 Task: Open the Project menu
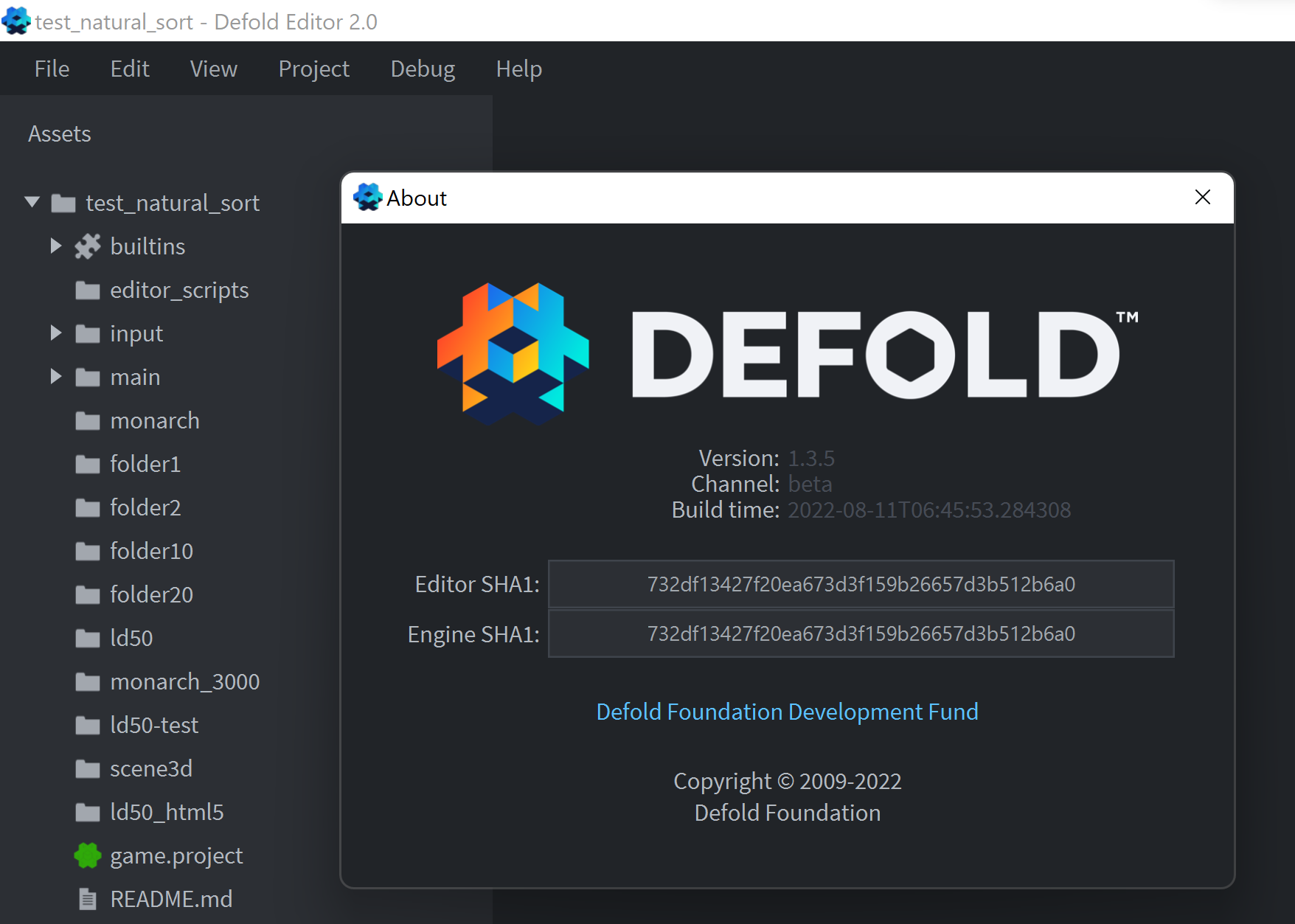[x=313, y=69]
